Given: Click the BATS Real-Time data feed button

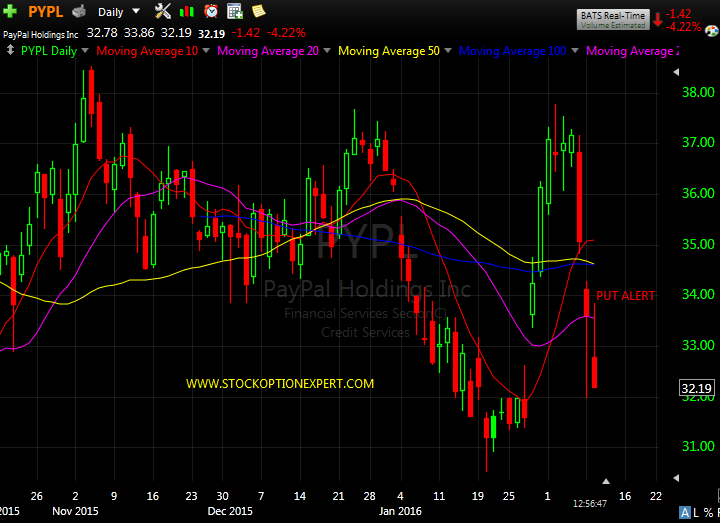Looking at the screenshot, I should click(613, 20).
